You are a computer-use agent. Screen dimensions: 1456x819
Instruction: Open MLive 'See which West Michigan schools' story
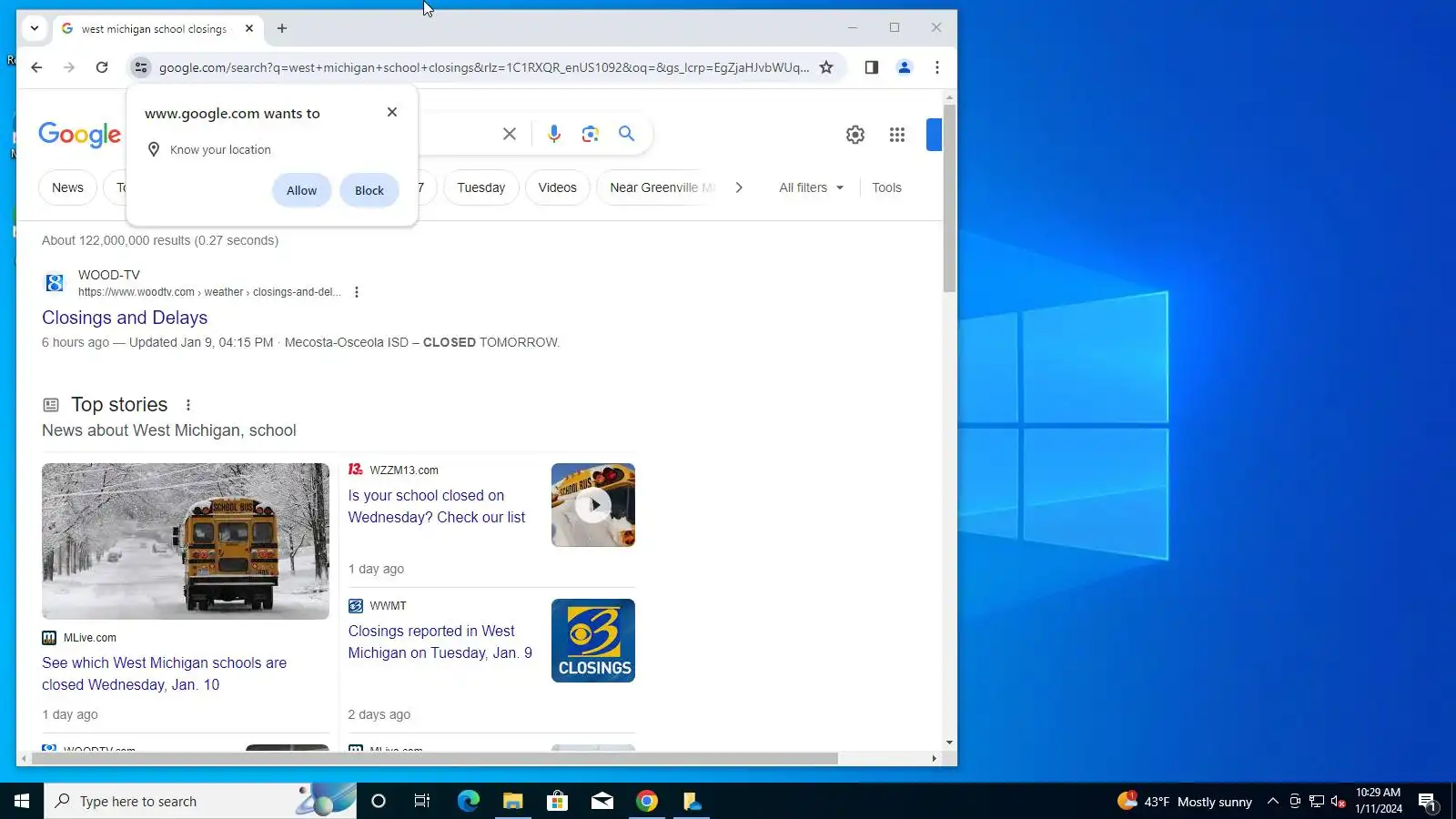[x=164, y=673]
